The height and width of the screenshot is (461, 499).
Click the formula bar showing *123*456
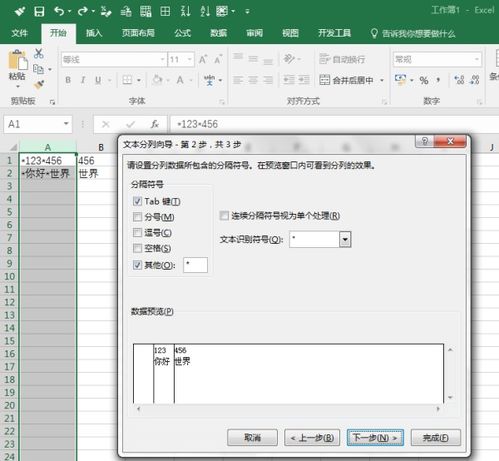tap(333, 124)
